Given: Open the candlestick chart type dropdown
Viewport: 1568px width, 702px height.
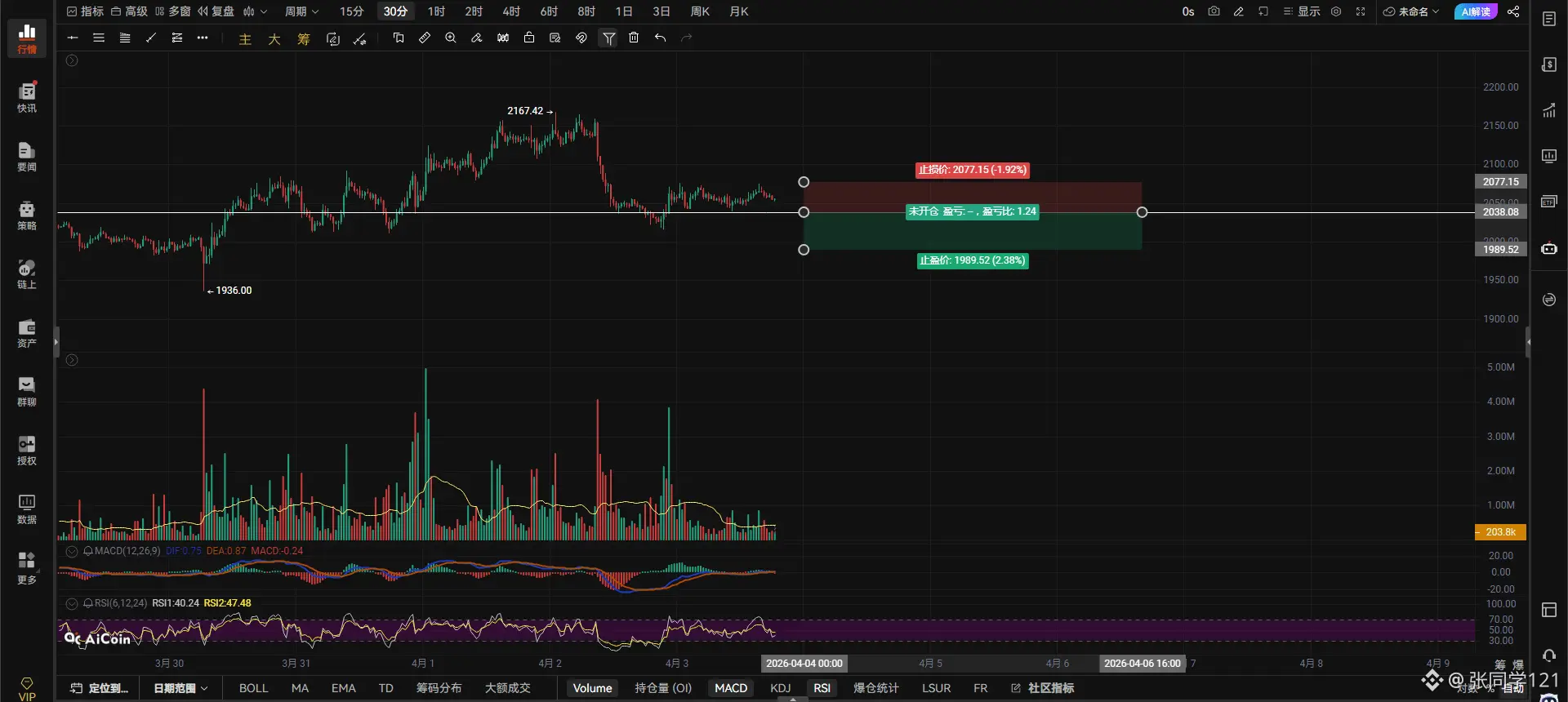Looking at the screenshot, I should [x=255, y=11].
